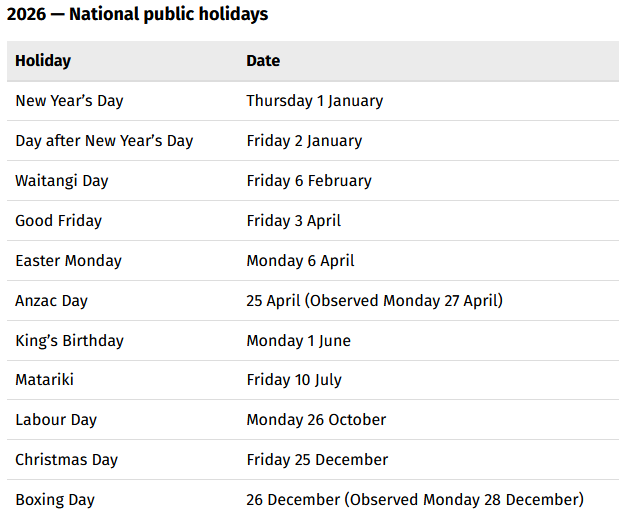This screenshot has width=619, height=523.
Task: Click the 2026 National public holidays heading
Action: [x=137, y=15]
